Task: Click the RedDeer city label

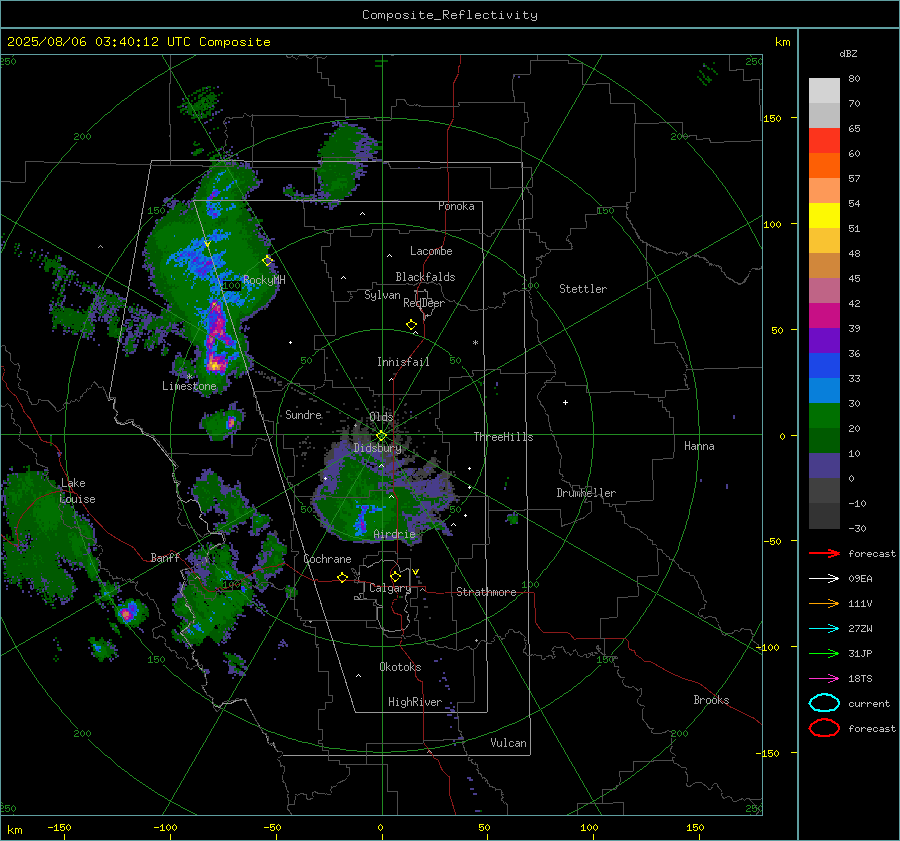Action: point(424,303)
